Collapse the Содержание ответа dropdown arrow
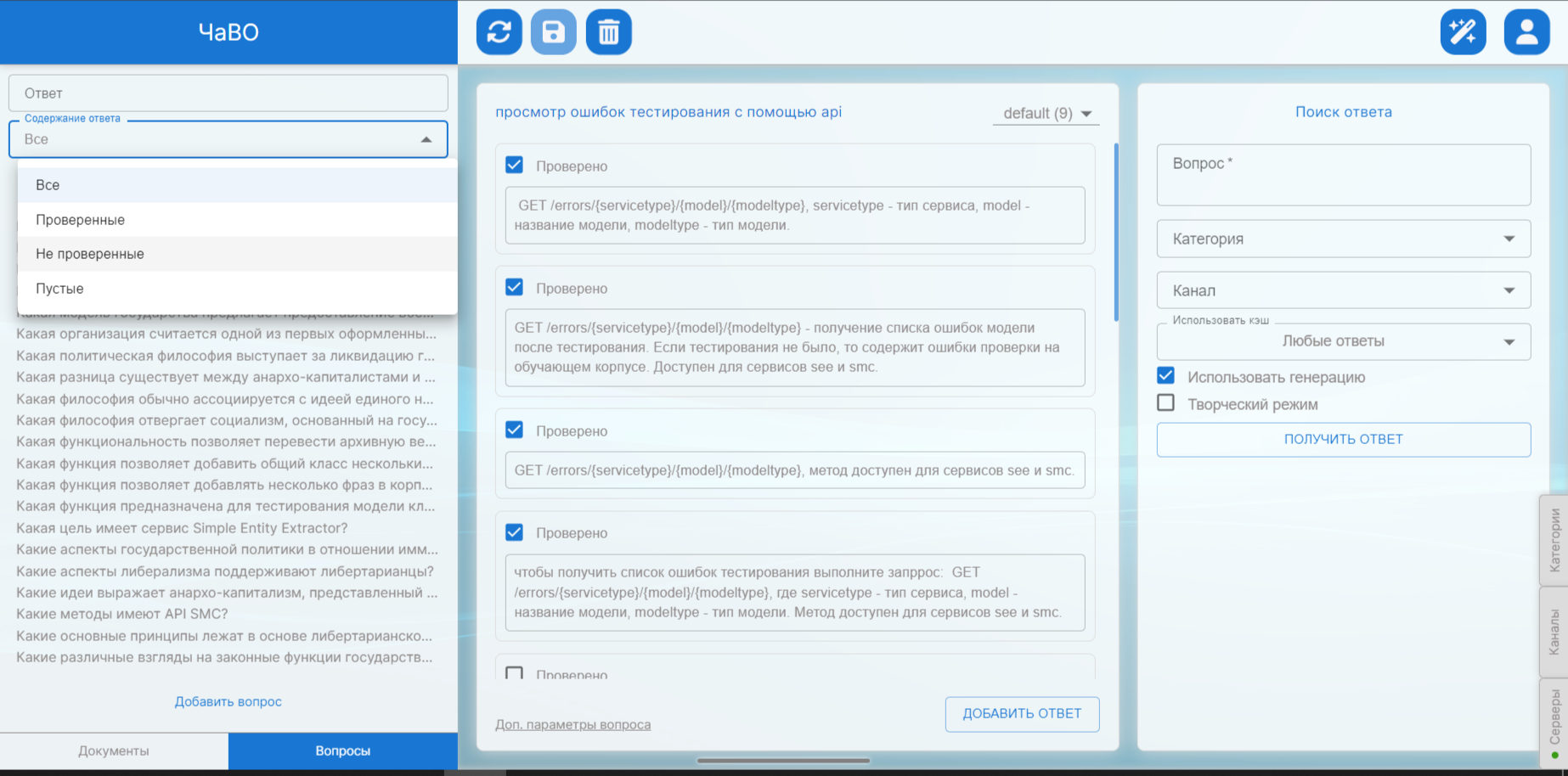The width and height of the screenshot is (1568, 776). (426, 139)
